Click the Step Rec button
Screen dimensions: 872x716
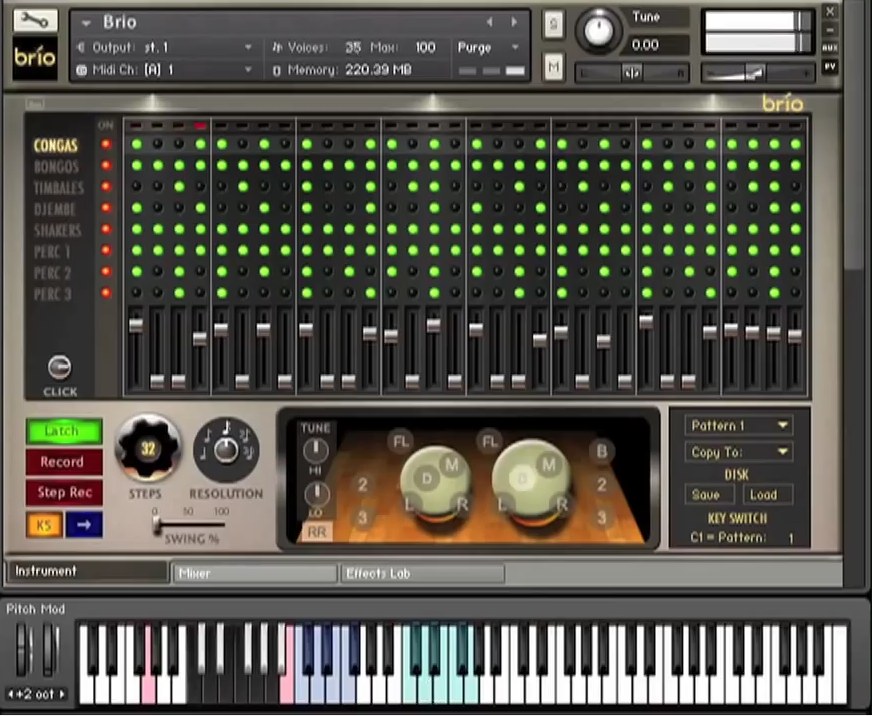(x=64, y=492)
